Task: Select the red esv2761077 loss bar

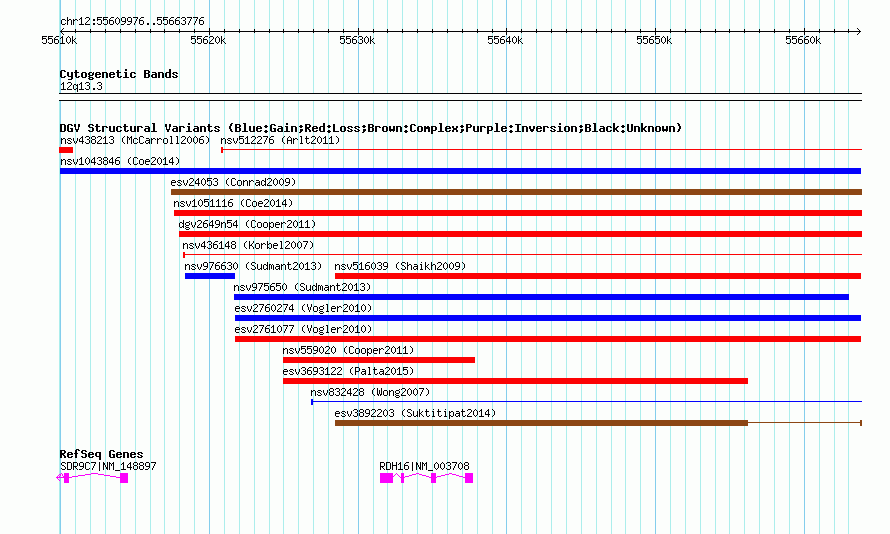Action: coord(548,339)
